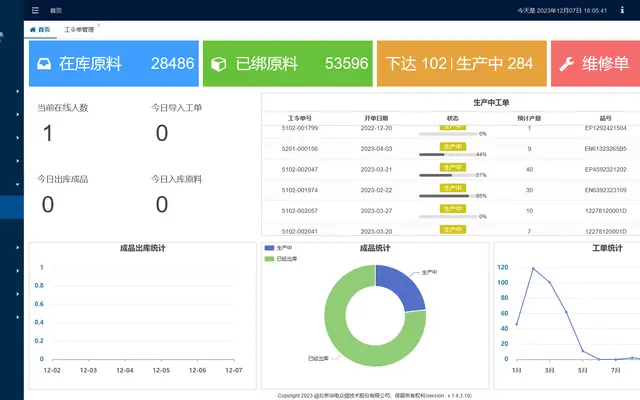The image size is (640, 400).
Task: Click the date 2022-12-20 in the table
Action: pyautogui.click(x=376, y=128)
